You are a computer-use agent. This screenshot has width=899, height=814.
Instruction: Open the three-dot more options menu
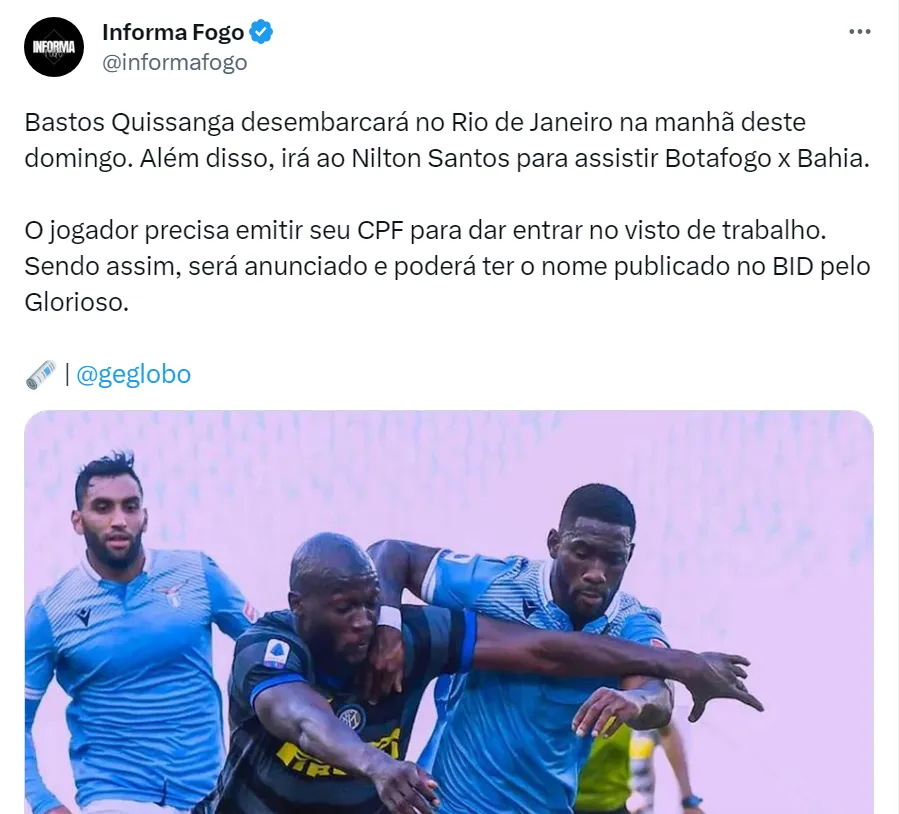tap(859, 32)
